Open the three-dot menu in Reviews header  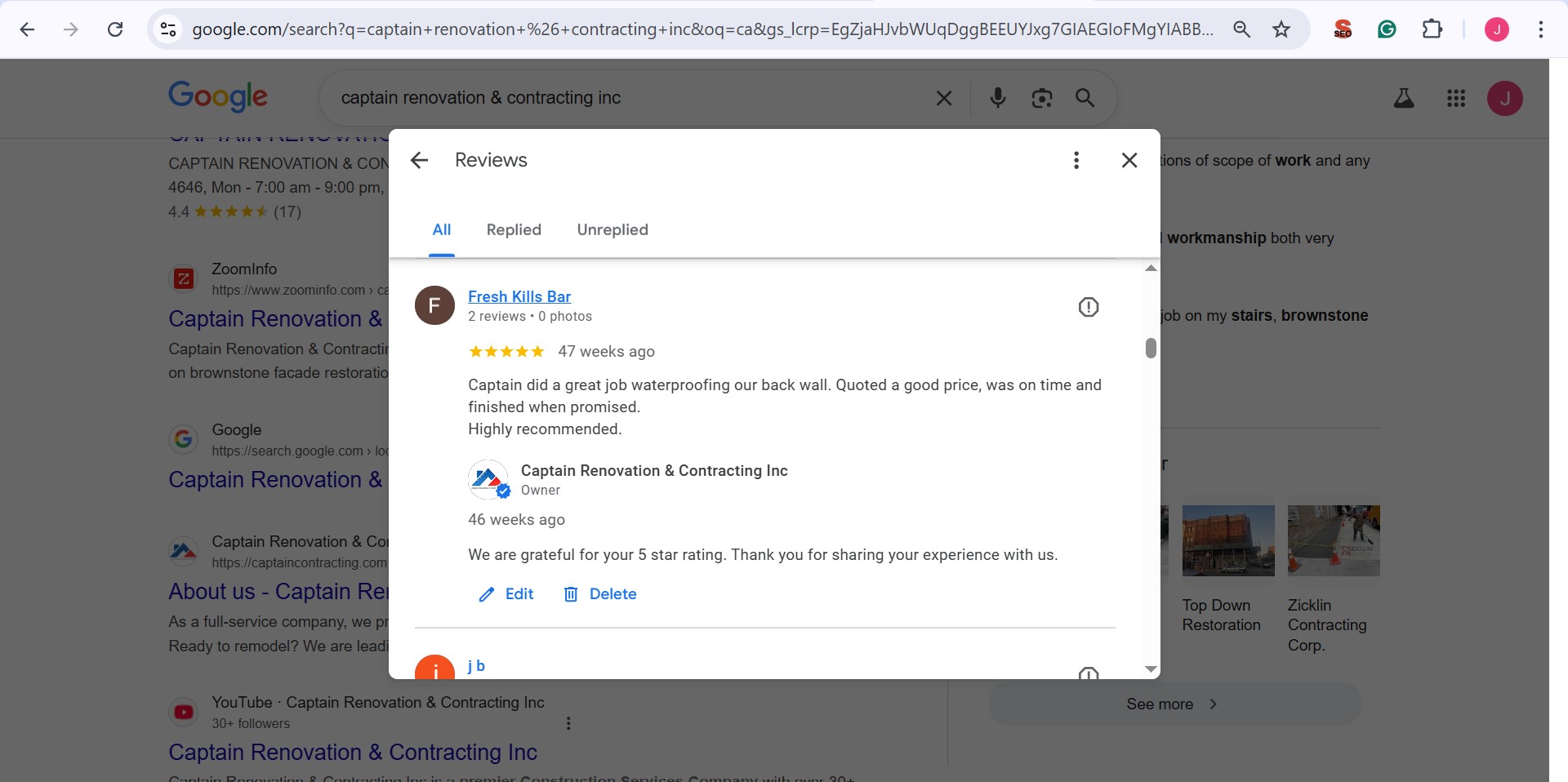pyautogui.click(x=1076, y=160)
